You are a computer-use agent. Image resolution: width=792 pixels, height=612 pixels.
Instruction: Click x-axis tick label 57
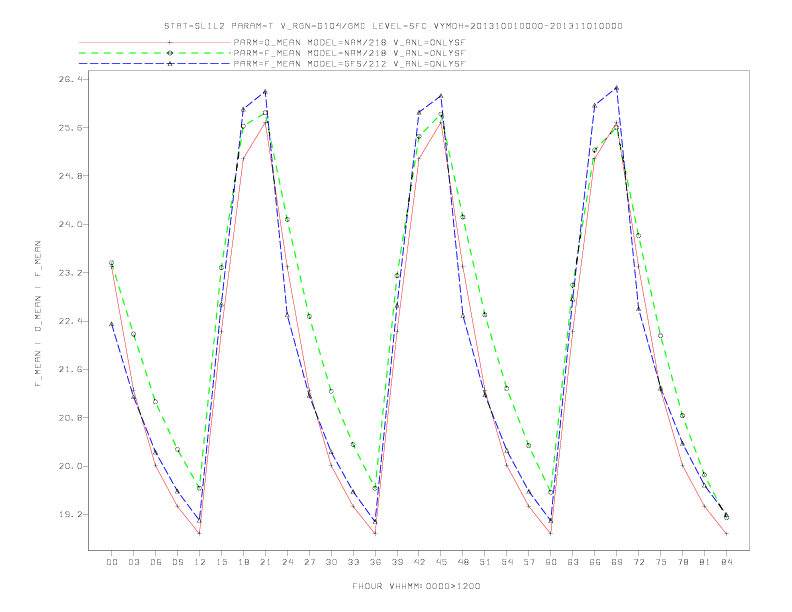click(529, 562)
